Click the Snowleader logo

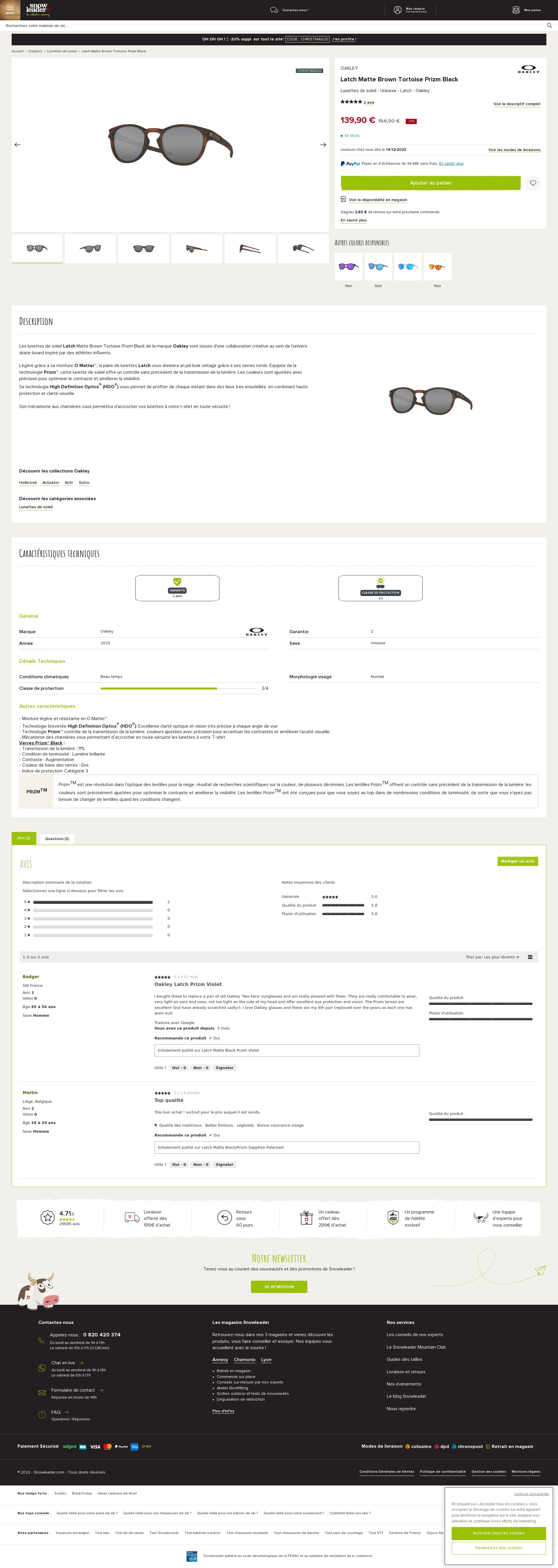pyautogui.click(x=38, y=10)
